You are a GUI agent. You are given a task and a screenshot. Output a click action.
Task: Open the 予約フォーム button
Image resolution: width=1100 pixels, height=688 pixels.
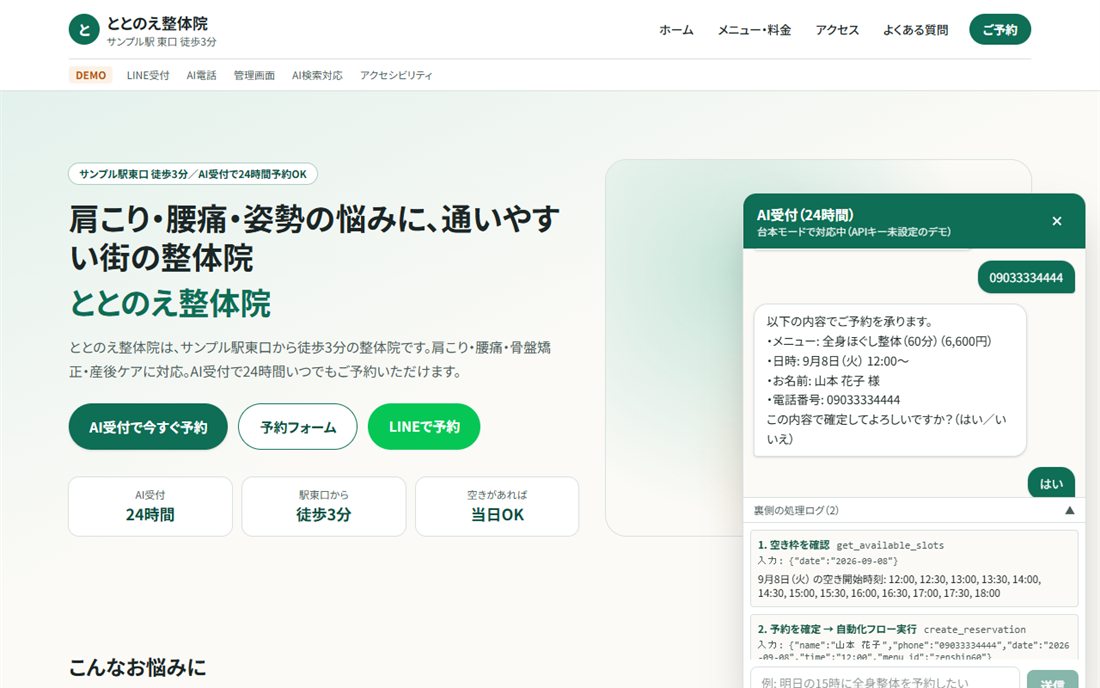[x=297, y=426]
